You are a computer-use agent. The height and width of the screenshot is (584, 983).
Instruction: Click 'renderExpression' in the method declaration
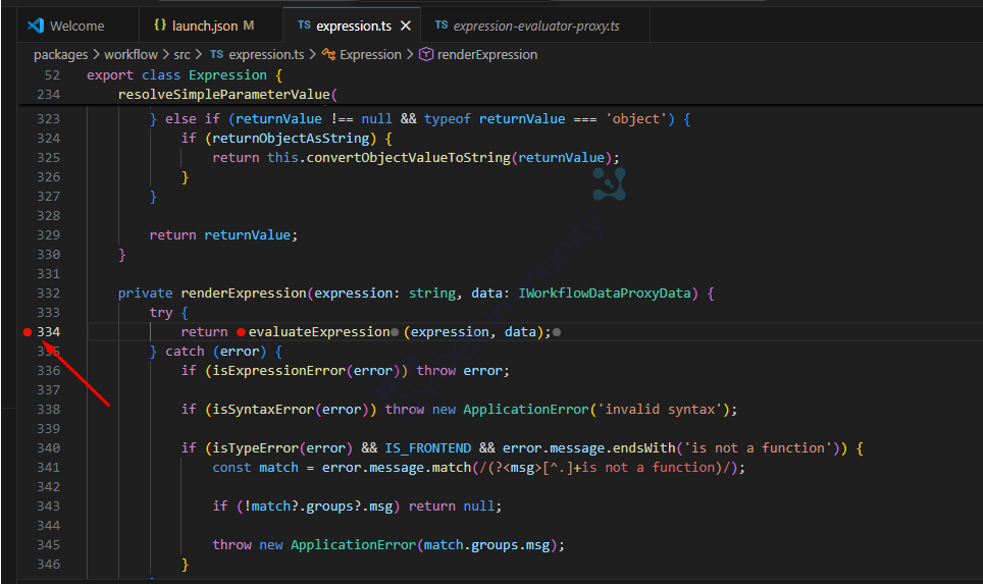[x=244, y=293]
